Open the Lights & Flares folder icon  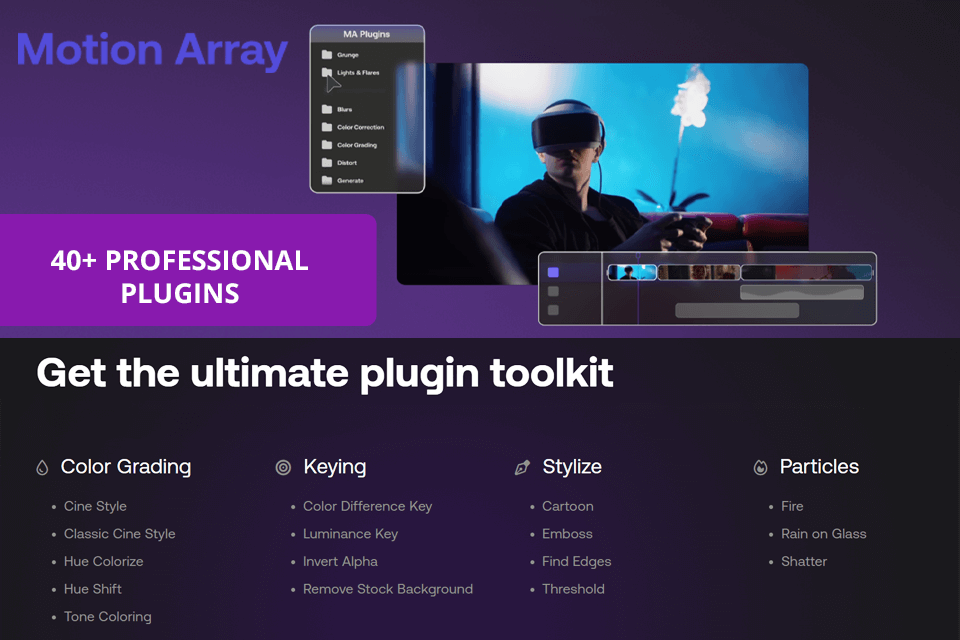click(327, 72)
